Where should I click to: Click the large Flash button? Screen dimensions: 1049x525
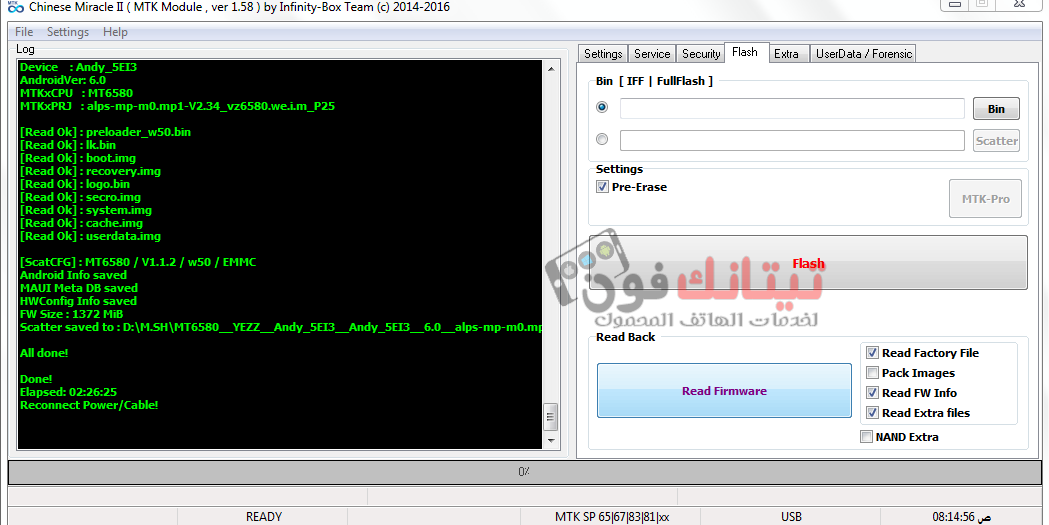coord(808,263)
